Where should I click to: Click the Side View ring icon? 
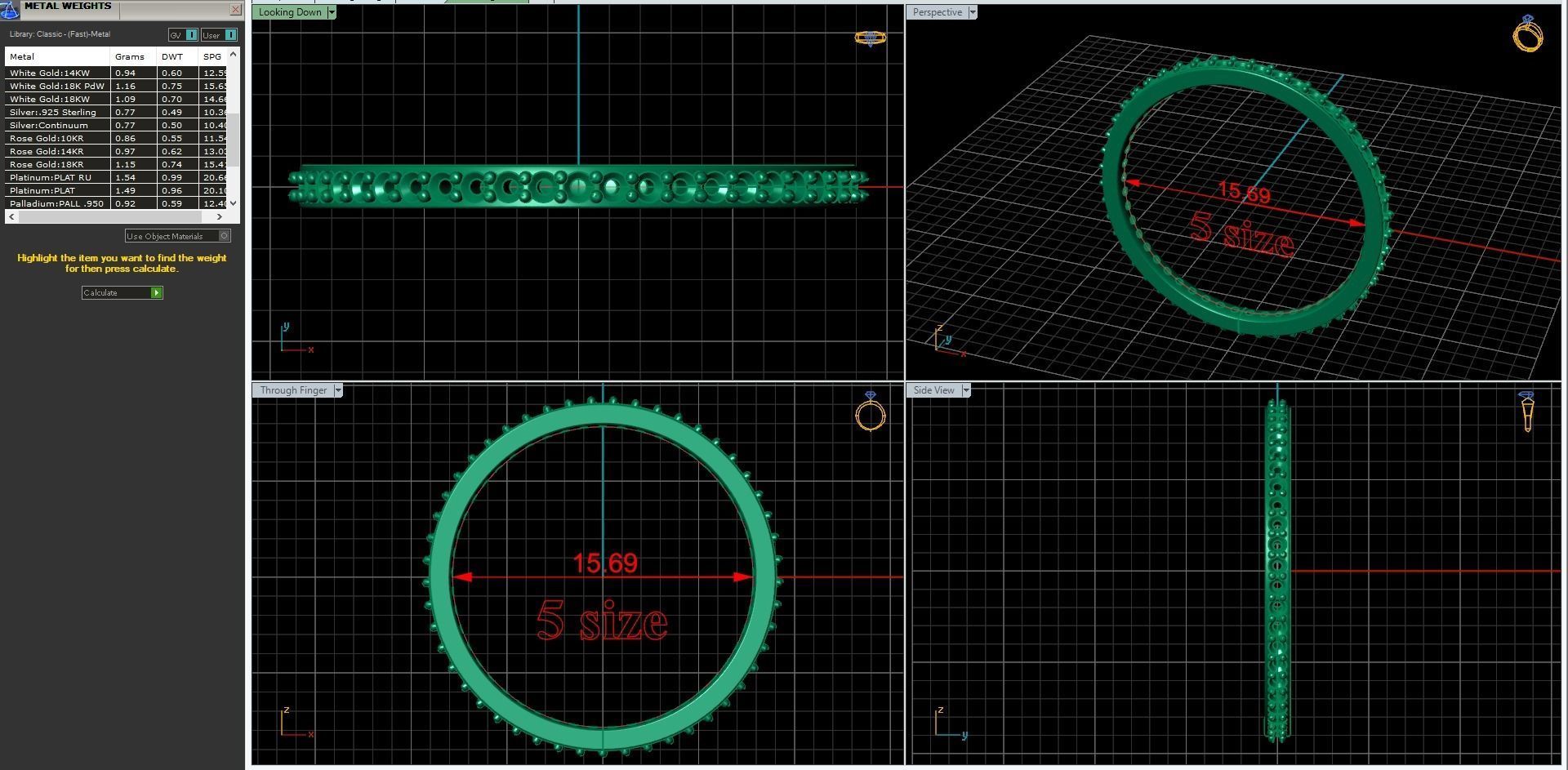[x=1527, y=412]
